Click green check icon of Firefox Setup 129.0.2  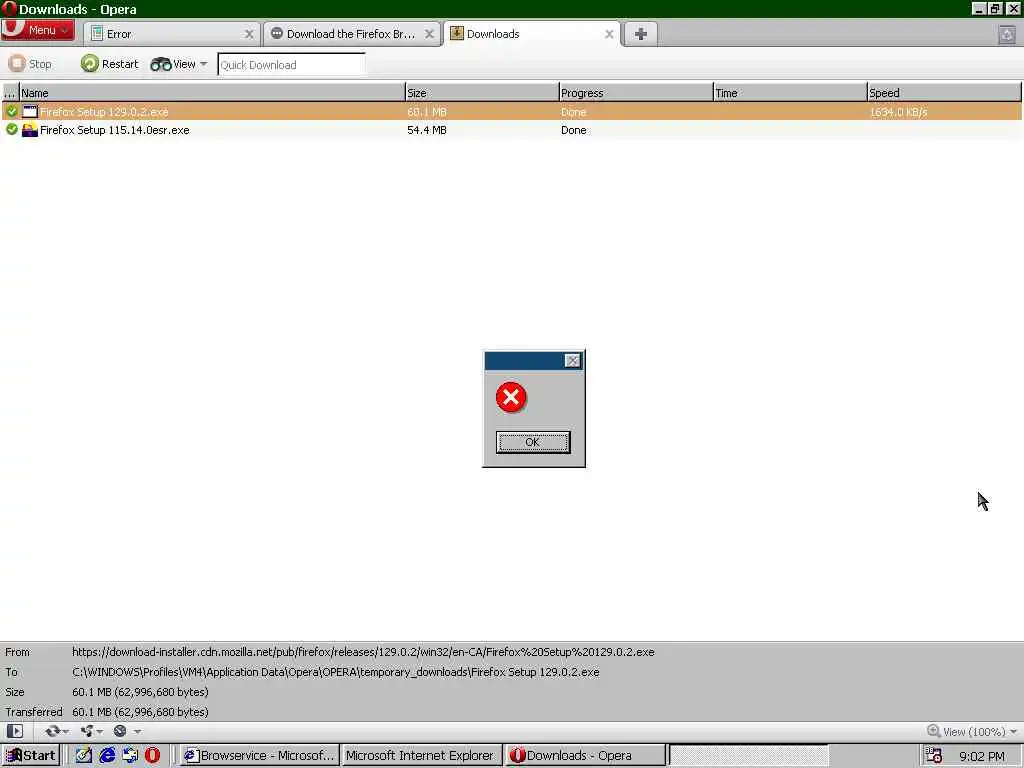pyautogui.click(x=12, y=112)
